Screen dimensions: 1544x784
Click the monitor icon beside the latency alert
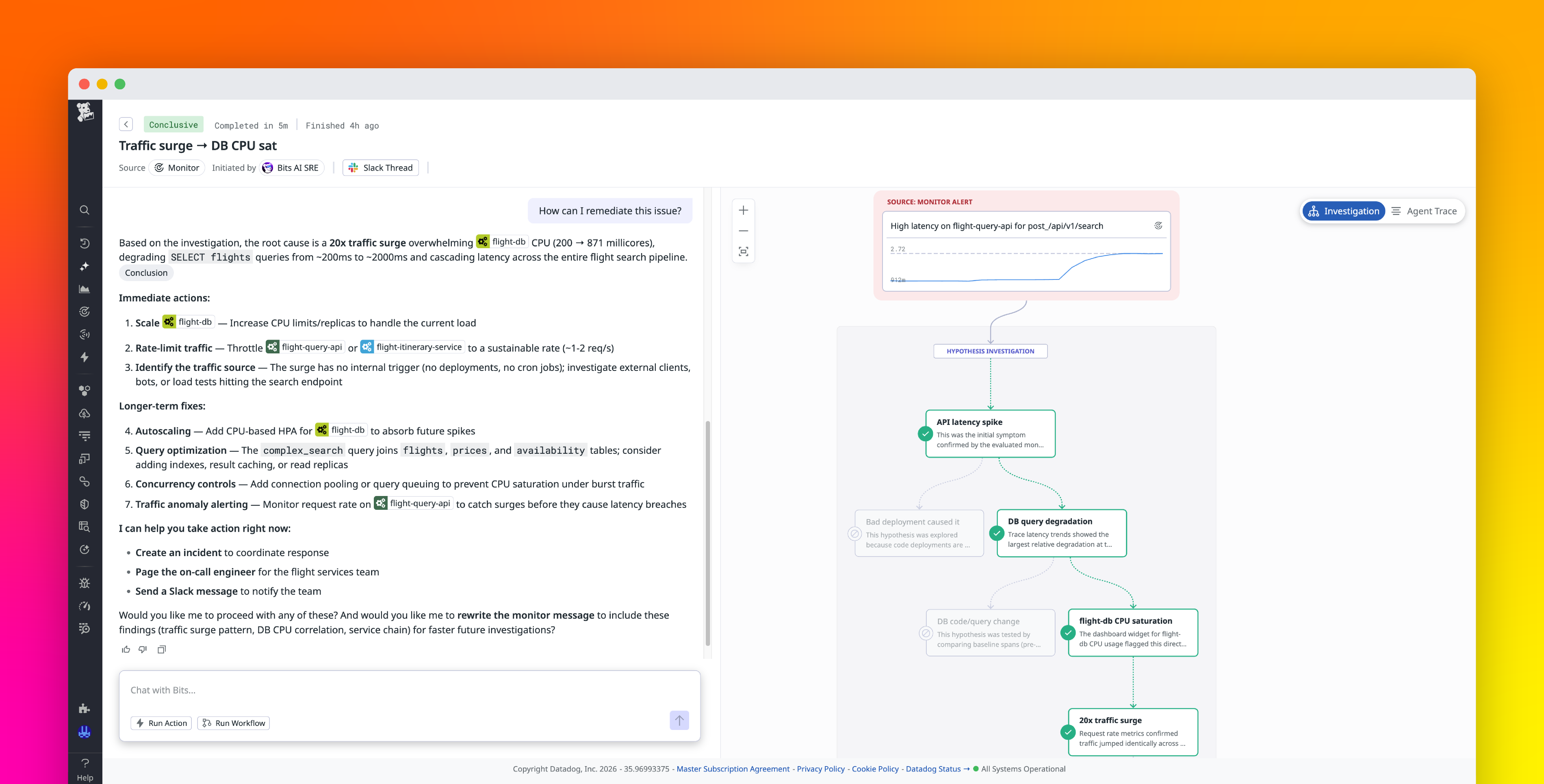[1158, 225]
